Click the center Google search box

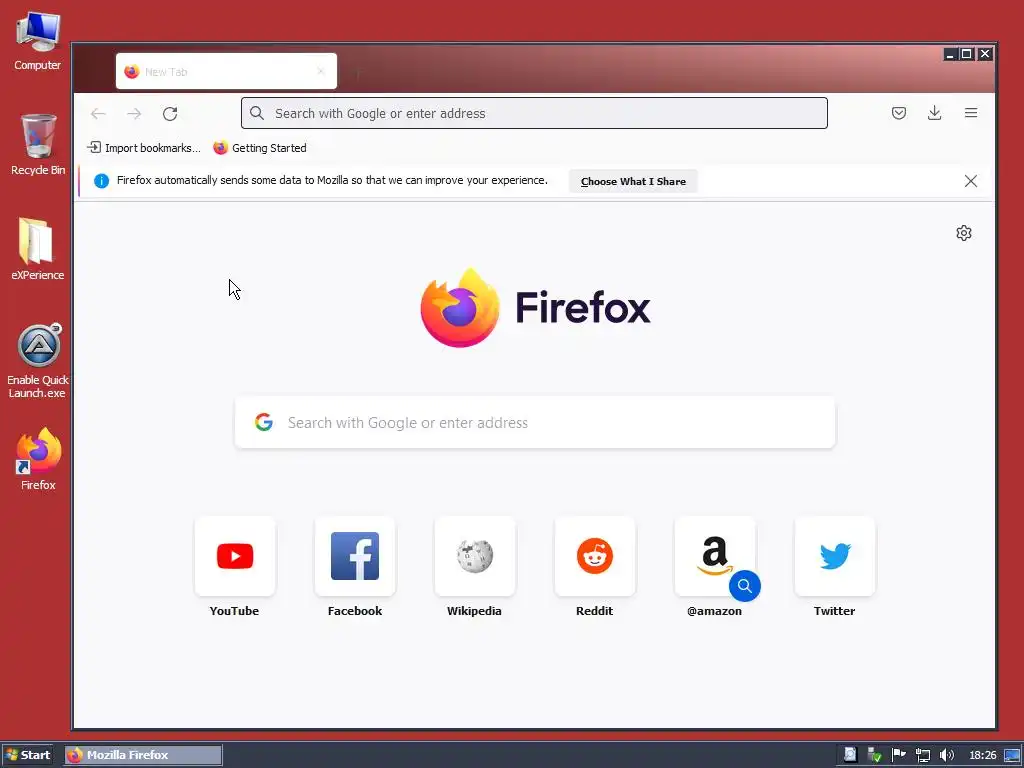tap(535, 423)
